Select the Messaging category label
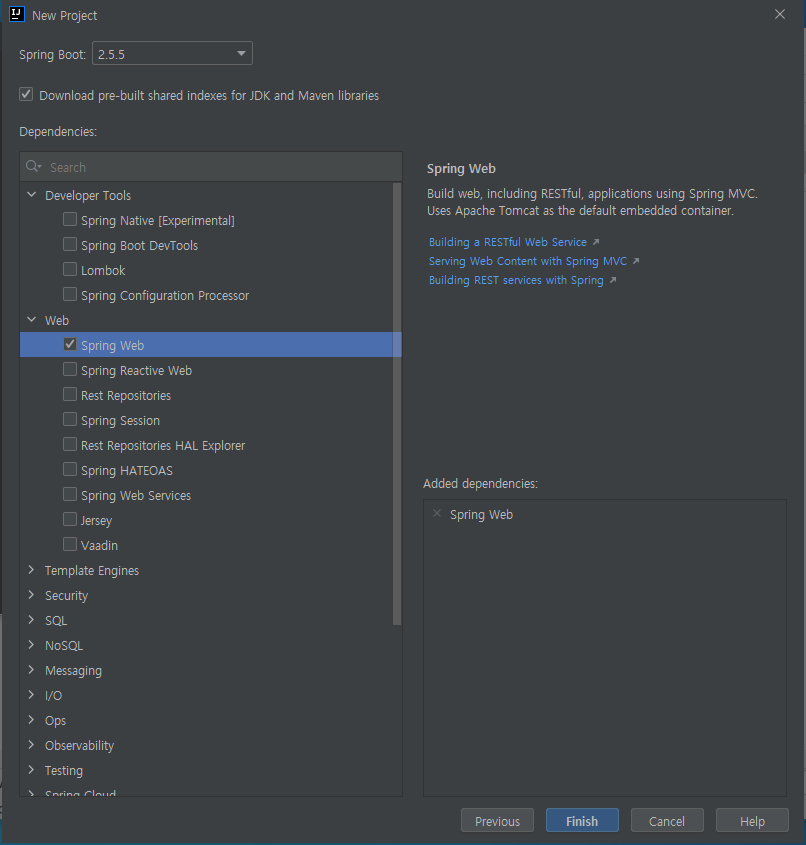The width and height of the screenshot is (806, 845). (73, 670)
